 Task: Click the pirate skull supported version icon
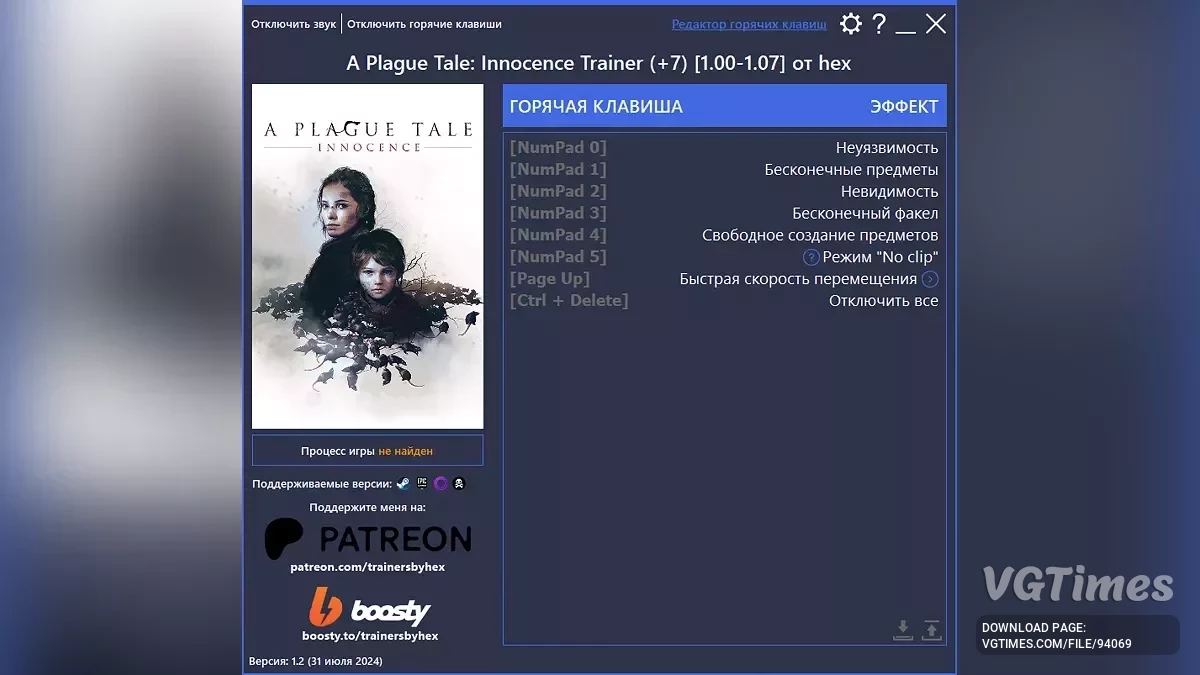coord(459,484)
